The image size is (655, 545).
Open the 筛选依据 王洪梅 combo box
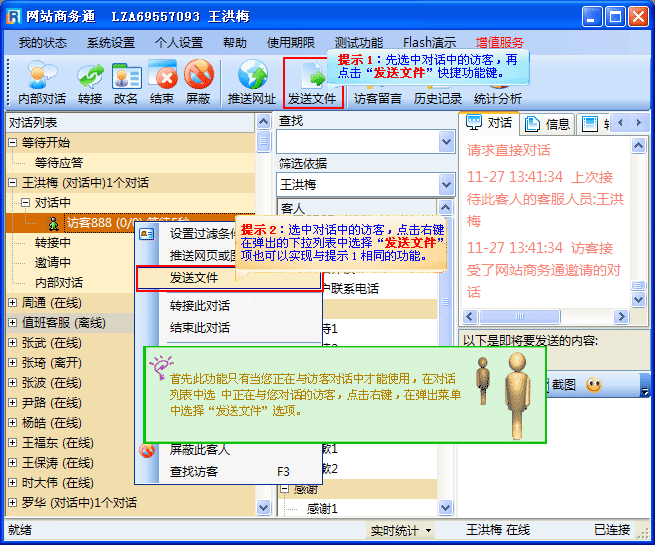pos(446,185)
